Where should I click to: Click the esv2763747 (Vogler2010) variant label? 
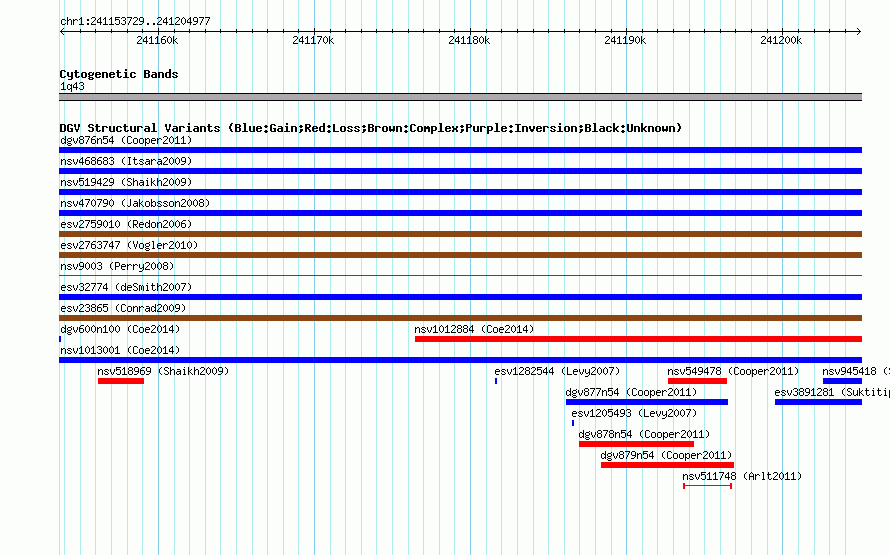129,245
